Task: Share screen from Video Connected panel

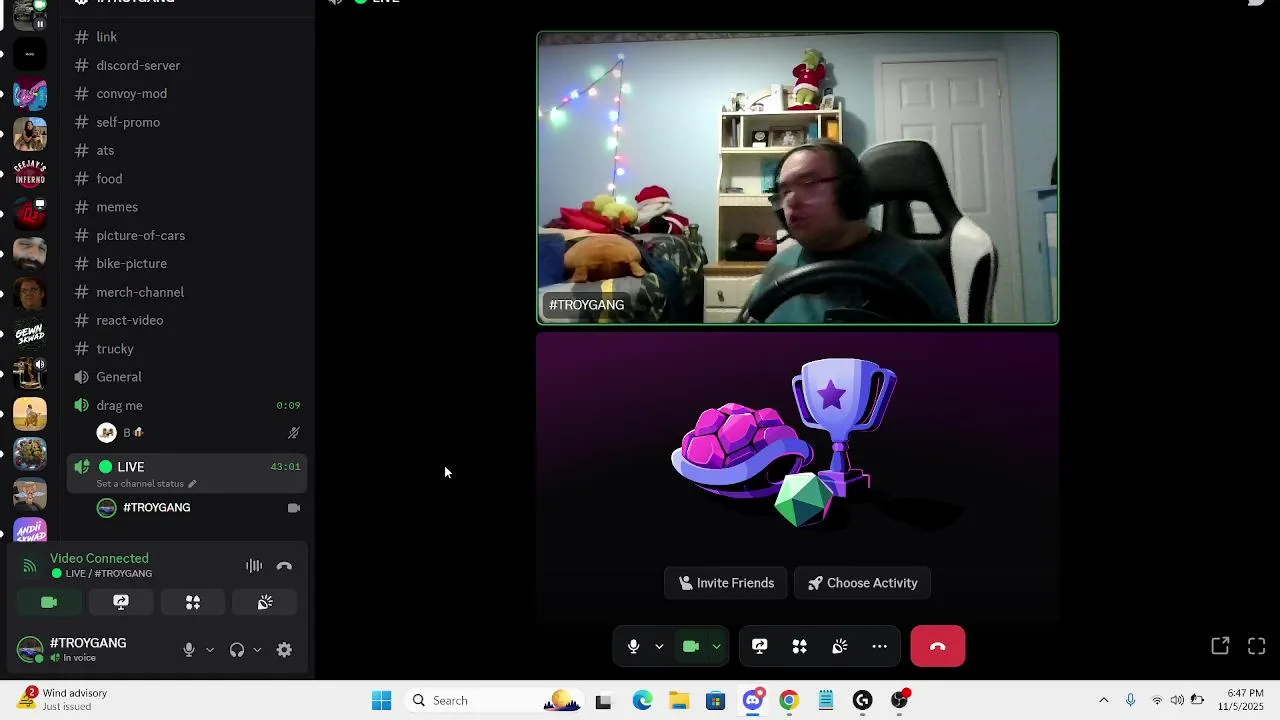Action: pyautogui.click(x=121, y=602)
